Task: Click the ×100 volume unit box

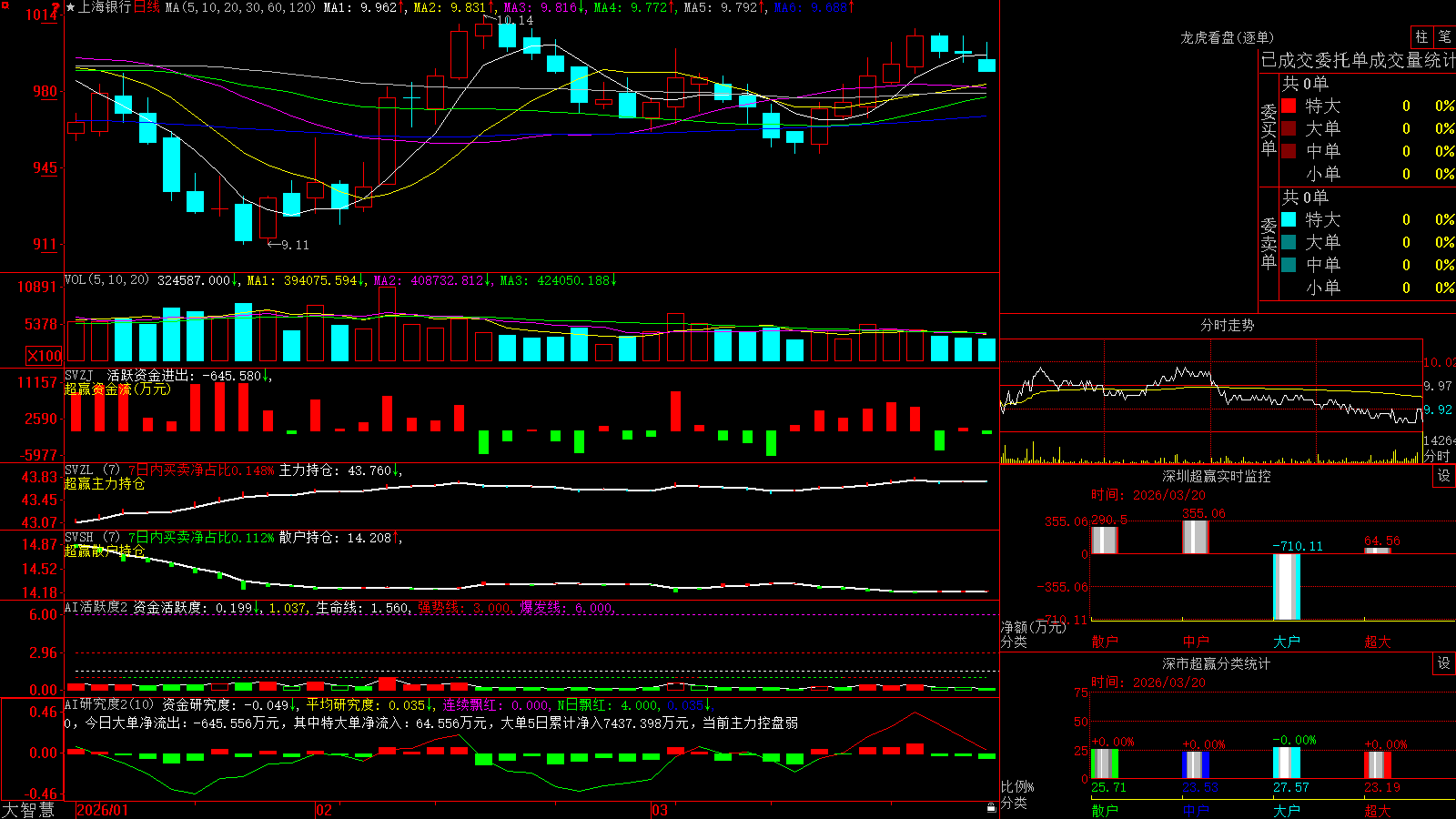Action: pyautogui.click(x=44, y=356)
